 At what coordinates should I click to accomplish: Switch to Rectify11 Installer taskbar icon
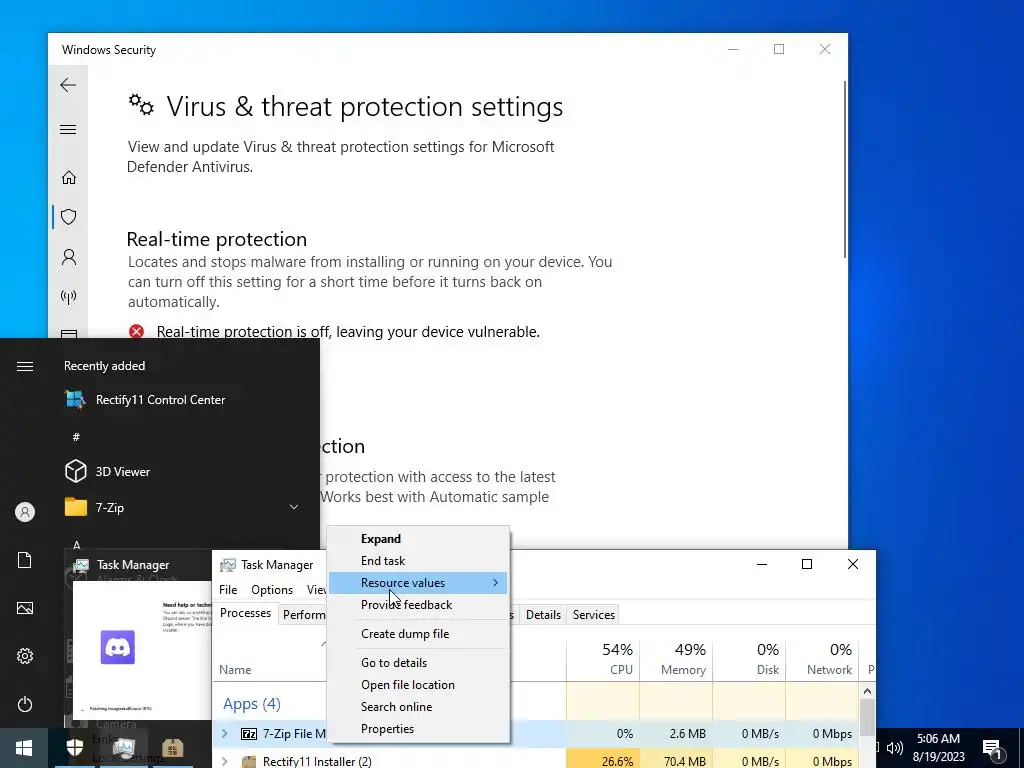(172, 748)
